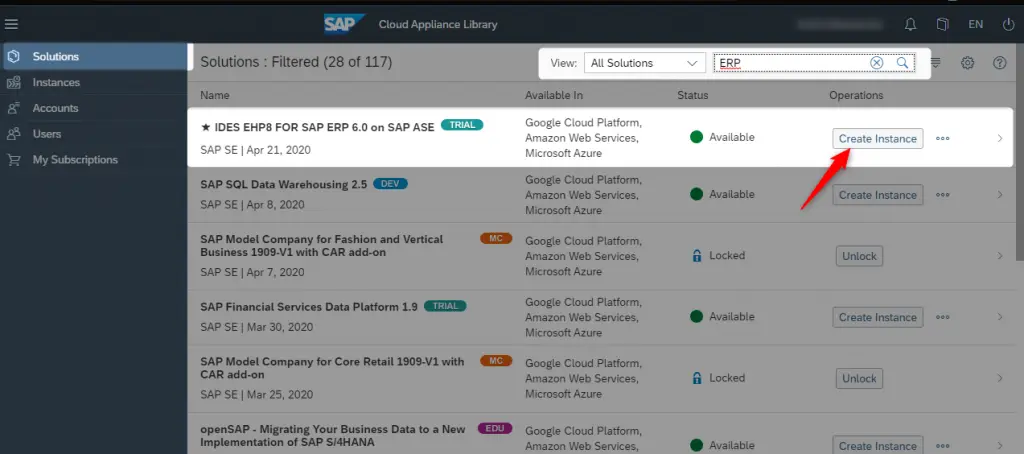This screenshot has width=1024, height=454.
Task: Click TRIAL badge on IDES EHP8
Action: [x=462, y=125]
